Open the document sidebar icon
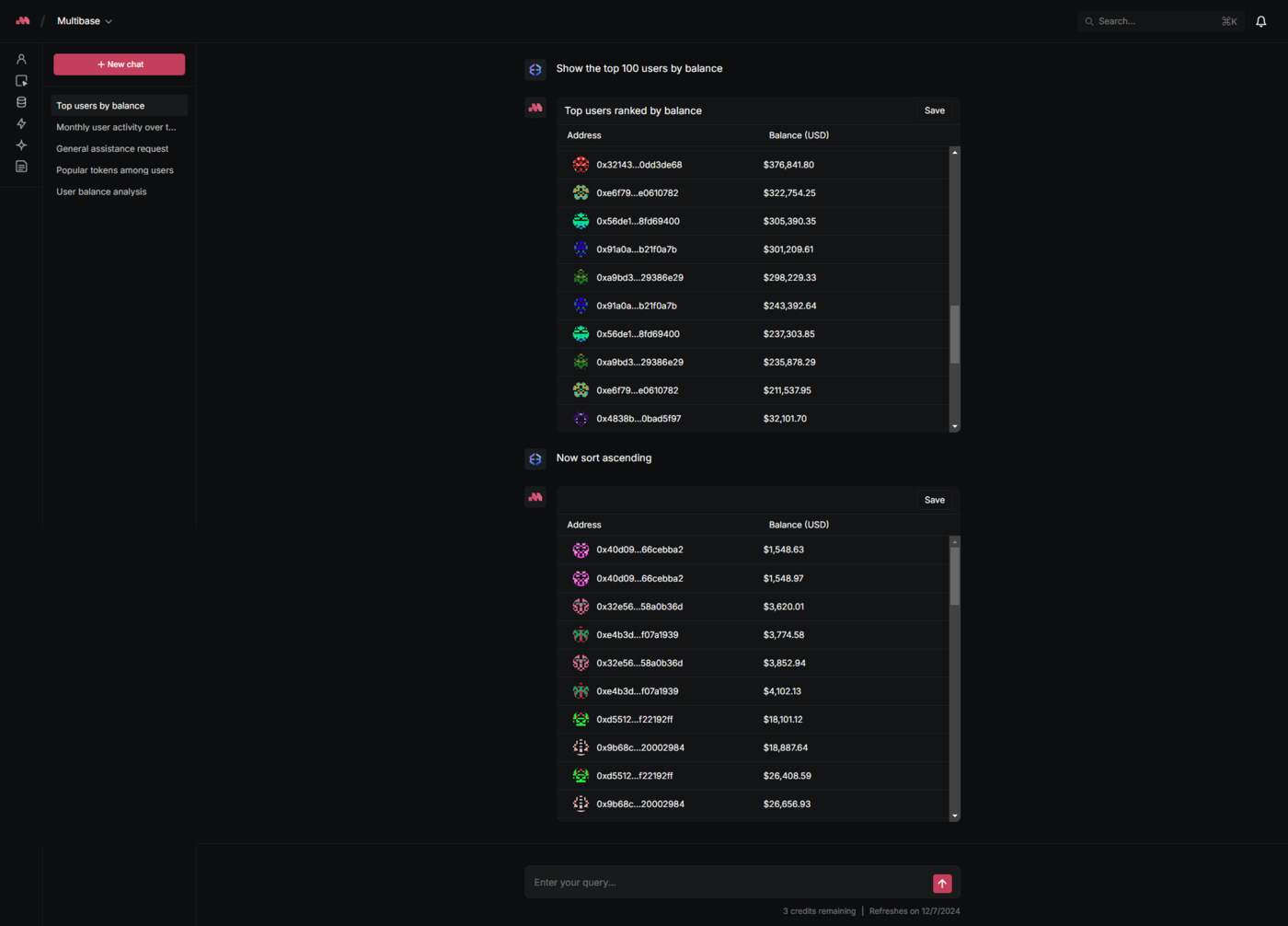The image size is (1288, 926). [21, 167]
